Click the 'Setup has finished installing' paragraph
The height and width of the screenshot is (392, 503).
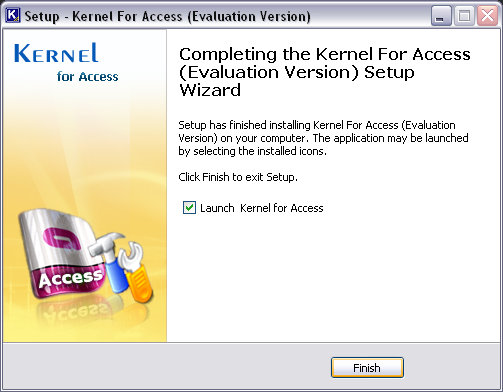(323, 138)
